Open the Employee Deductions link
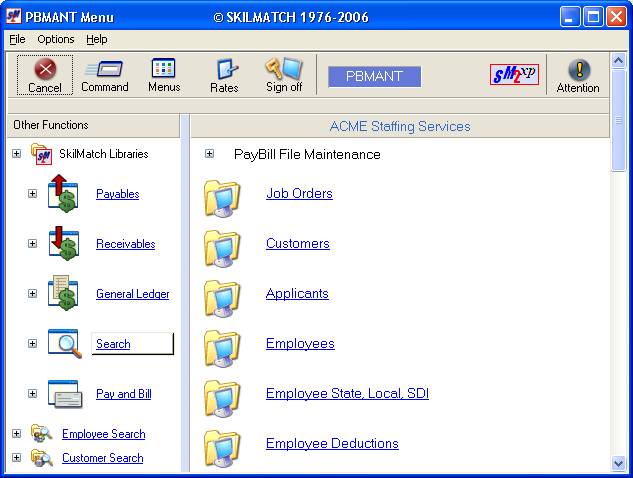Image resolution: width=633 pixels, height=478 pixels. point(332,444)
